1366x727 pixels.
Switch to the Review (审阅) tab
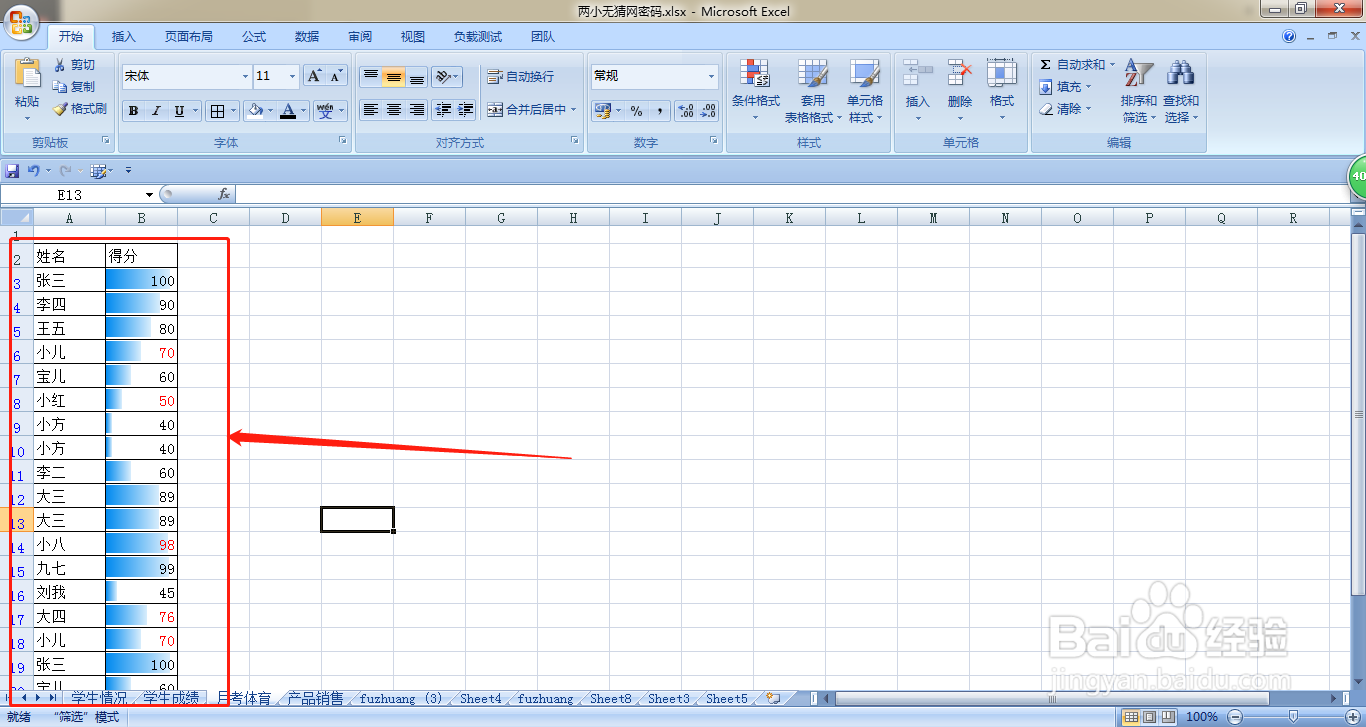(360, 37)
